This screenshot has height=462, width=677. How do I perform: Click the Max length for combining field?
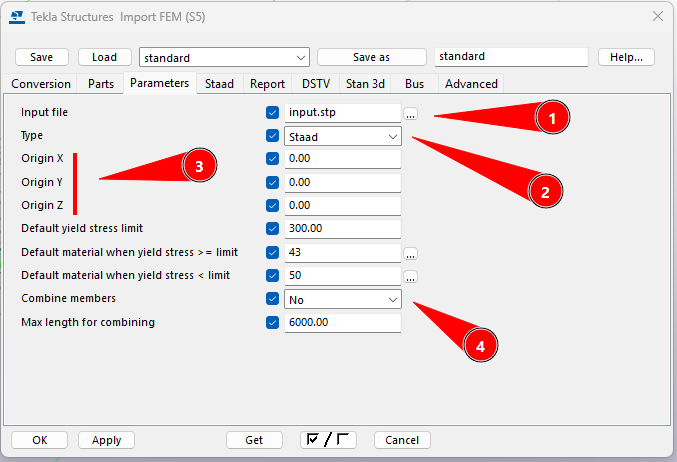pyautogui.click(x=342, y=322)
